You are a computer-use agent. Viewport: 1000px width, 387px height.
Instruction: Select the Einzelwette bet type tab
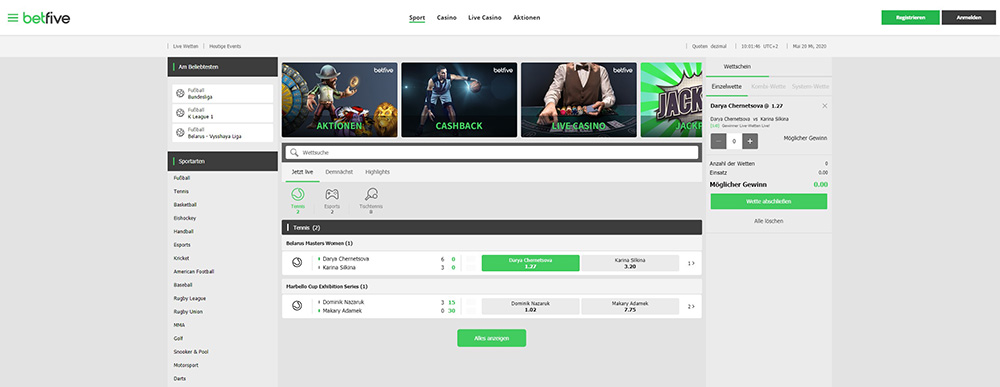(726, 86)
